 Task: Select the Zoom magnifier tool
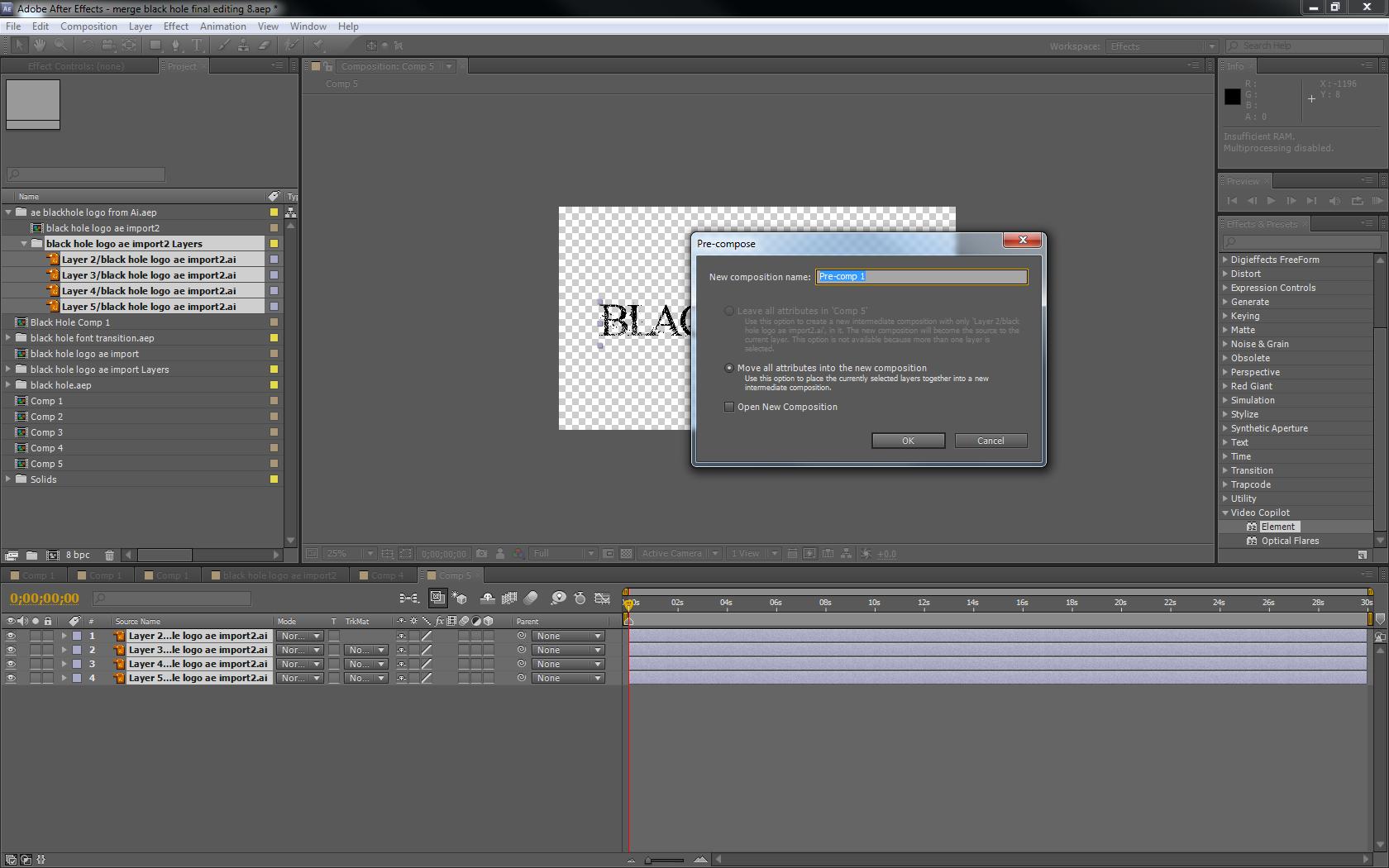click(x=60, y=45)
